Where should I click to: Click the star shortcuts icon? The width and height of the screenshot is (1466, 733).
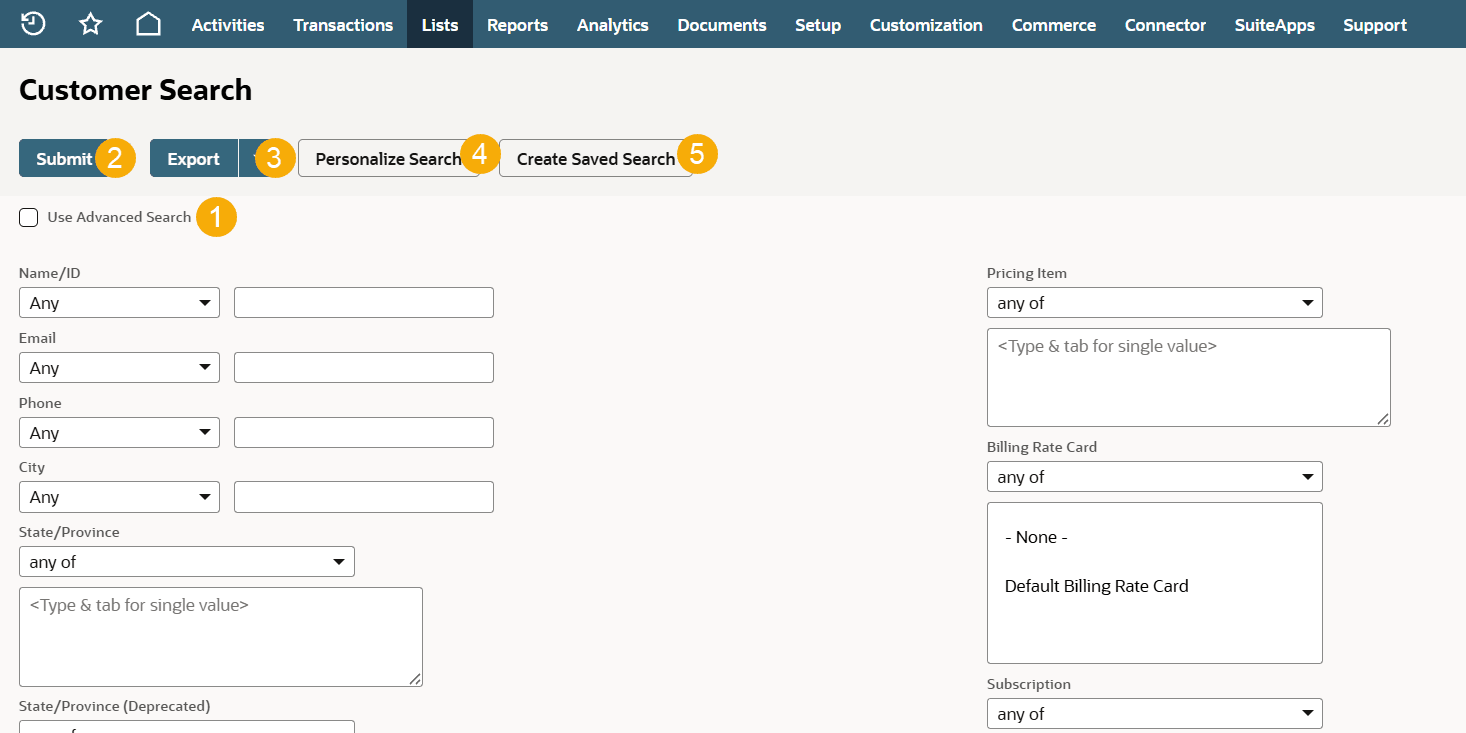click(90, 24)
